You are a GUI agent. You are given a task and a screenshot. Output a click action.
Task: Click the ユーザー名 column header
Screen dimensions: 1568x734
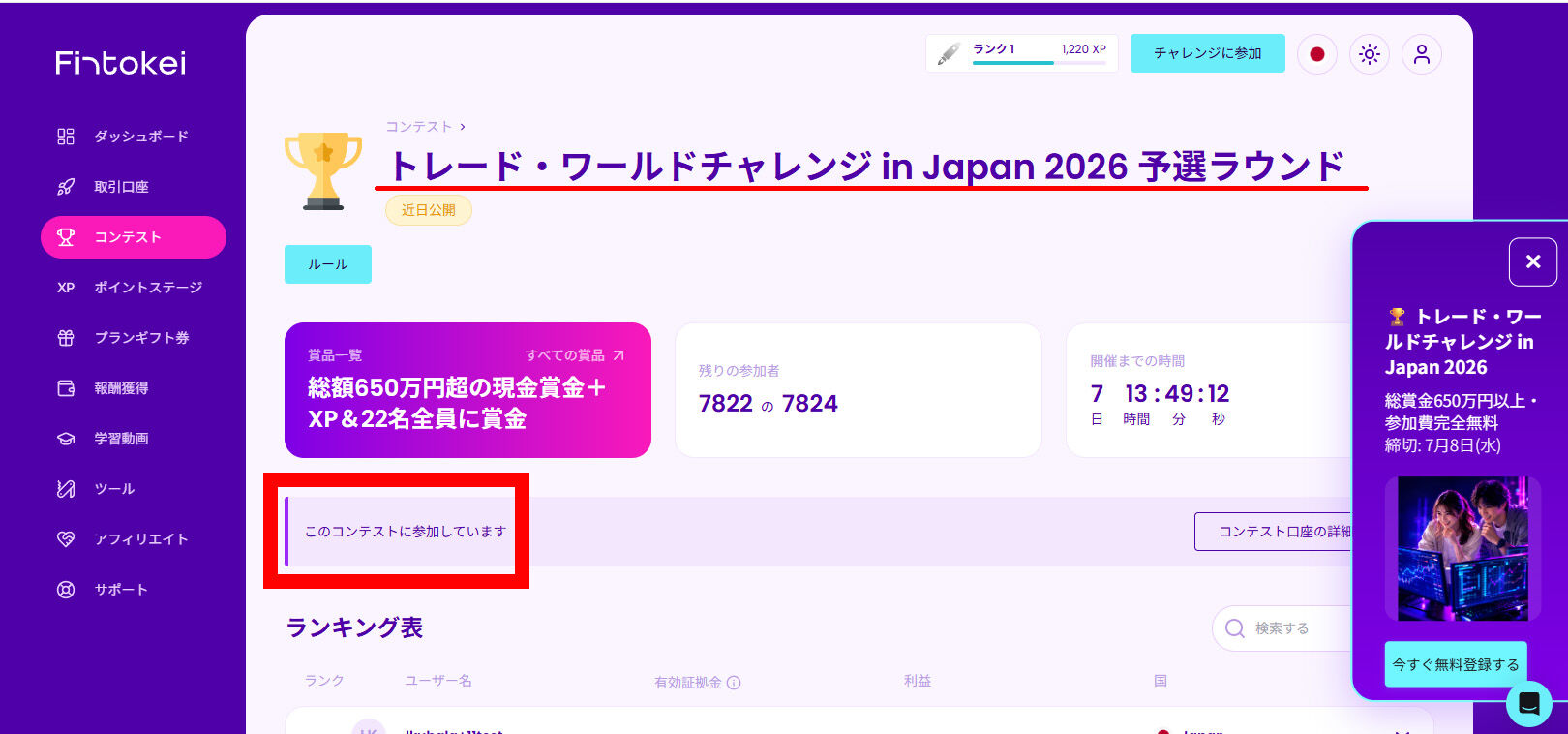coord(438,681)
